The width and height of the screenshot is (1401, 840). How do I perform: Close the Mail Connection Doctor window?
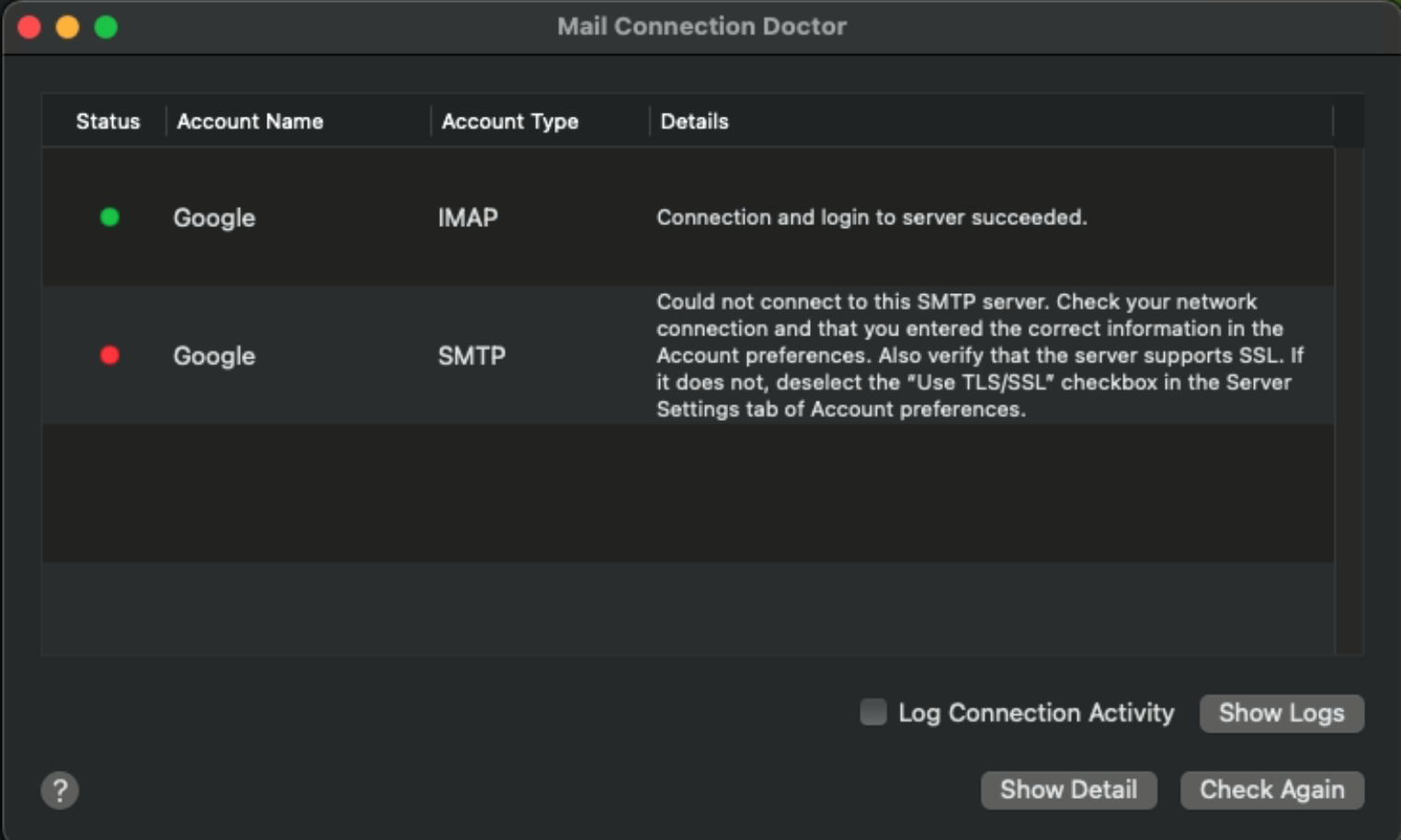click(29, 28)
